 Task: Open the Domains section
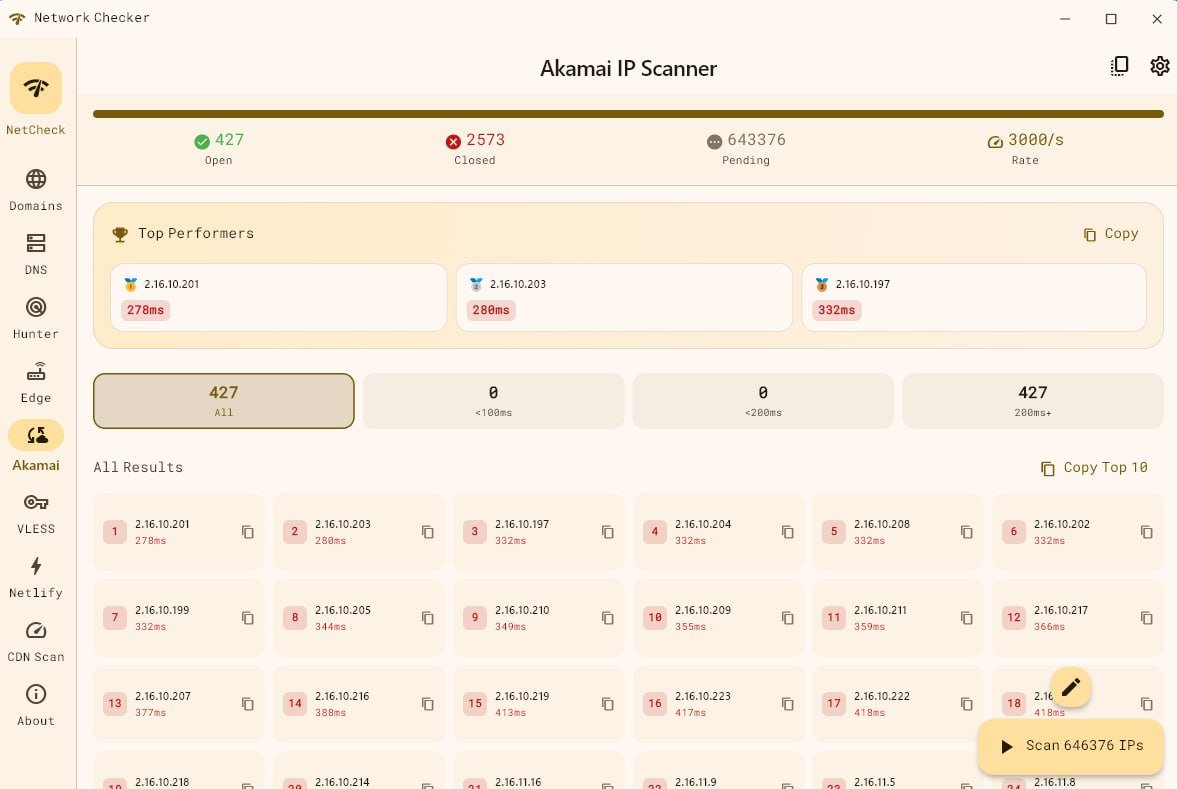[x=36, y=189]
